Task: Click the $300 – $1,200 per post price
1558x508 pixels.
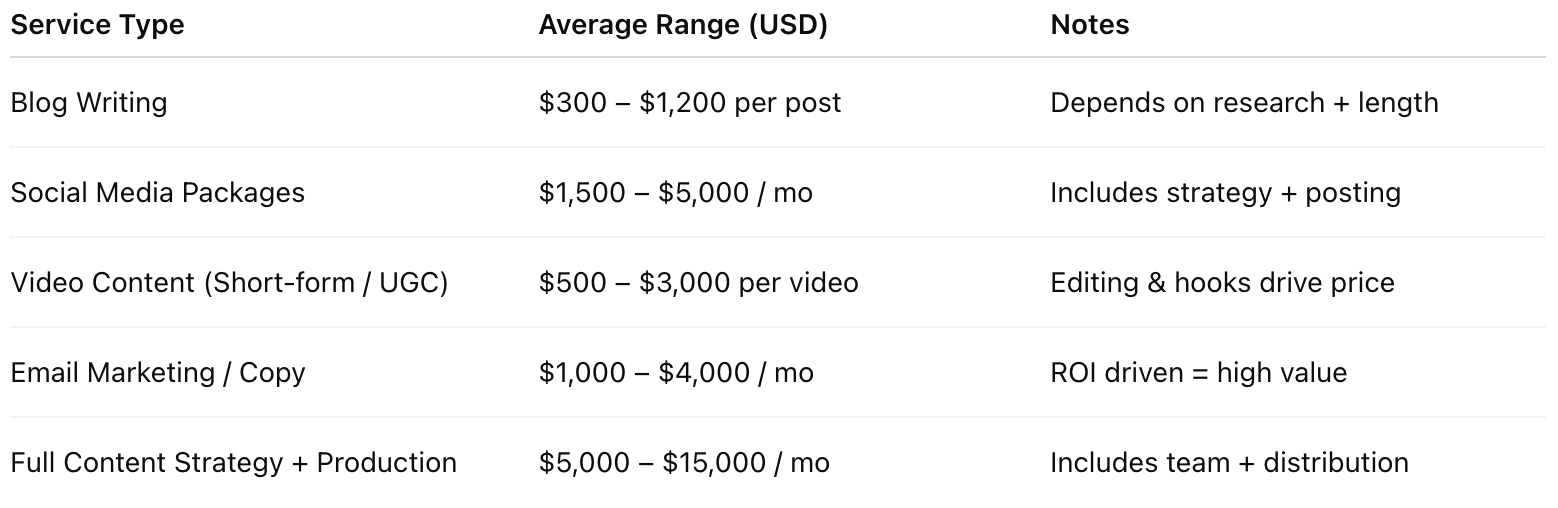Action: point(690,102)
